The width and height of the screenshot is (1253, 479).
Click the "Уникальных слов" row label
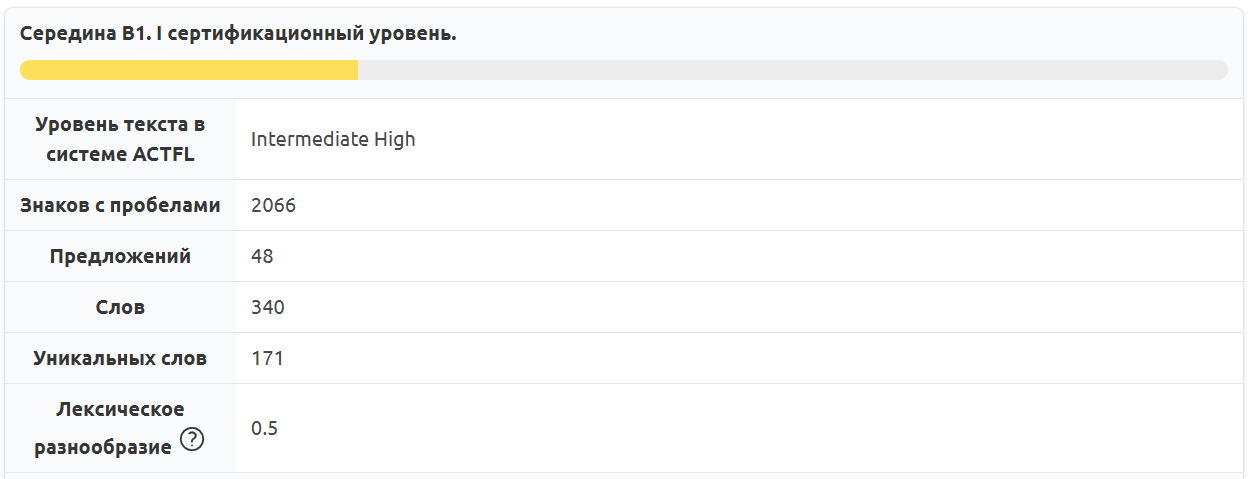(120, 358)
